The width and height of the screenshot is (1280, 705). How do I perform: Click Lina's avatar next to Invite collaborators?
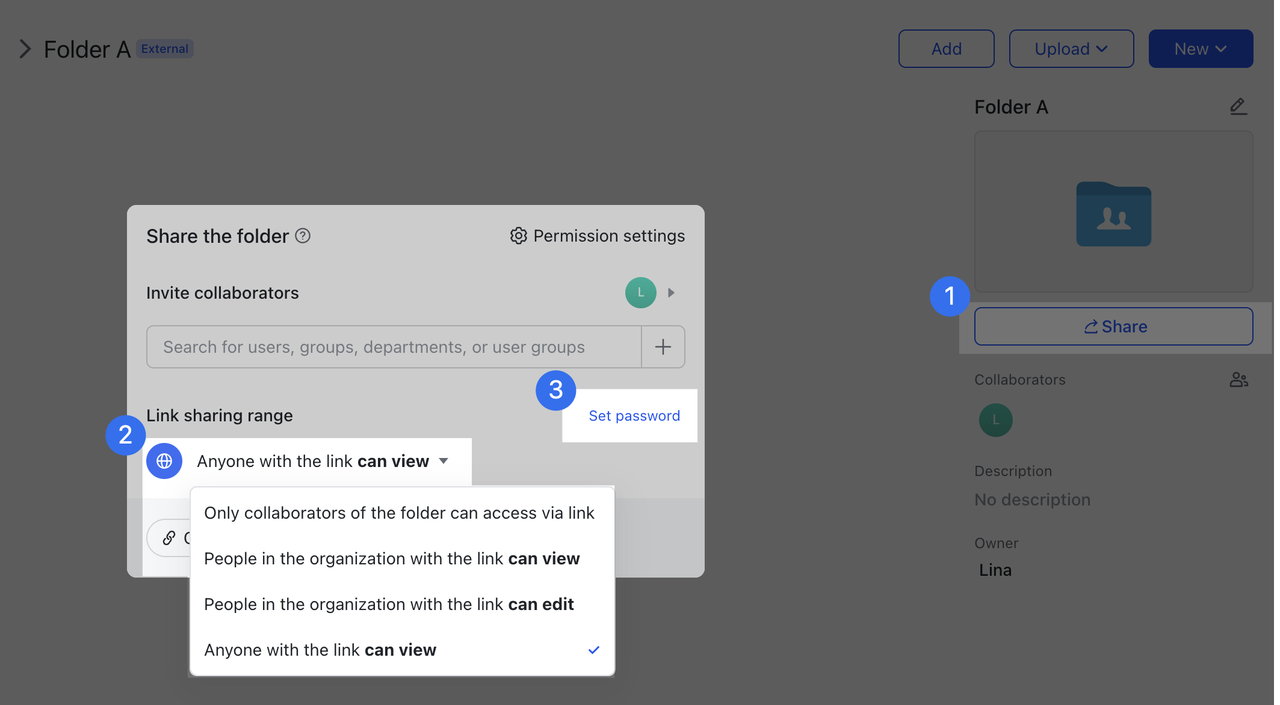click(x=640, y=292)
